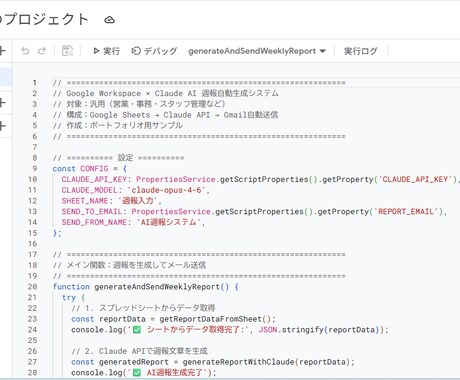The width and height of the screenshot is (460, 380).
Task: Click the redo arrow icon
Action: [42, 51]
